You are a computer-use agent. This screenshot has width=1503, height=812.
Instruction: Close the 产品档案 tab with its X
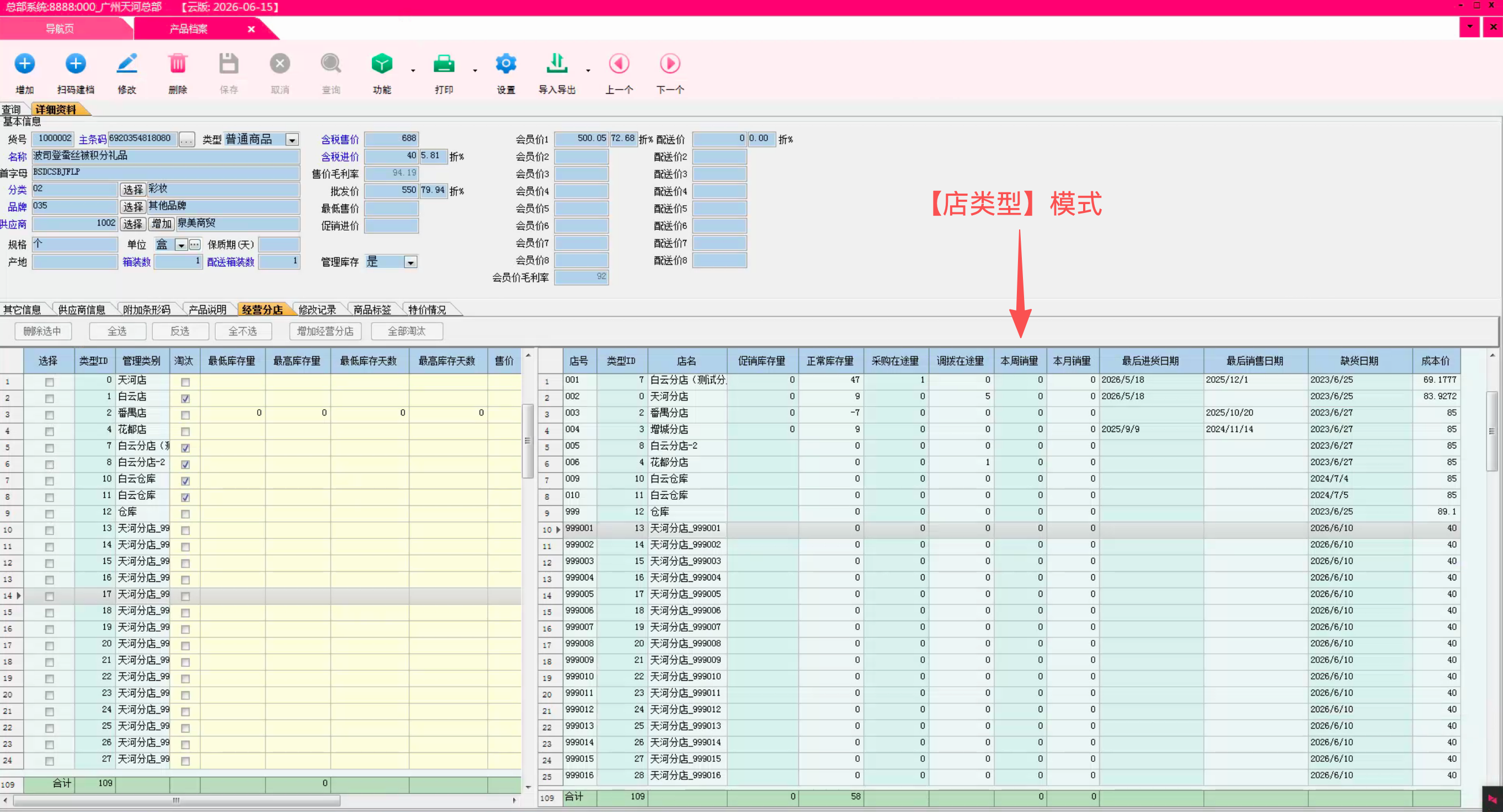(x=252, y=29)
